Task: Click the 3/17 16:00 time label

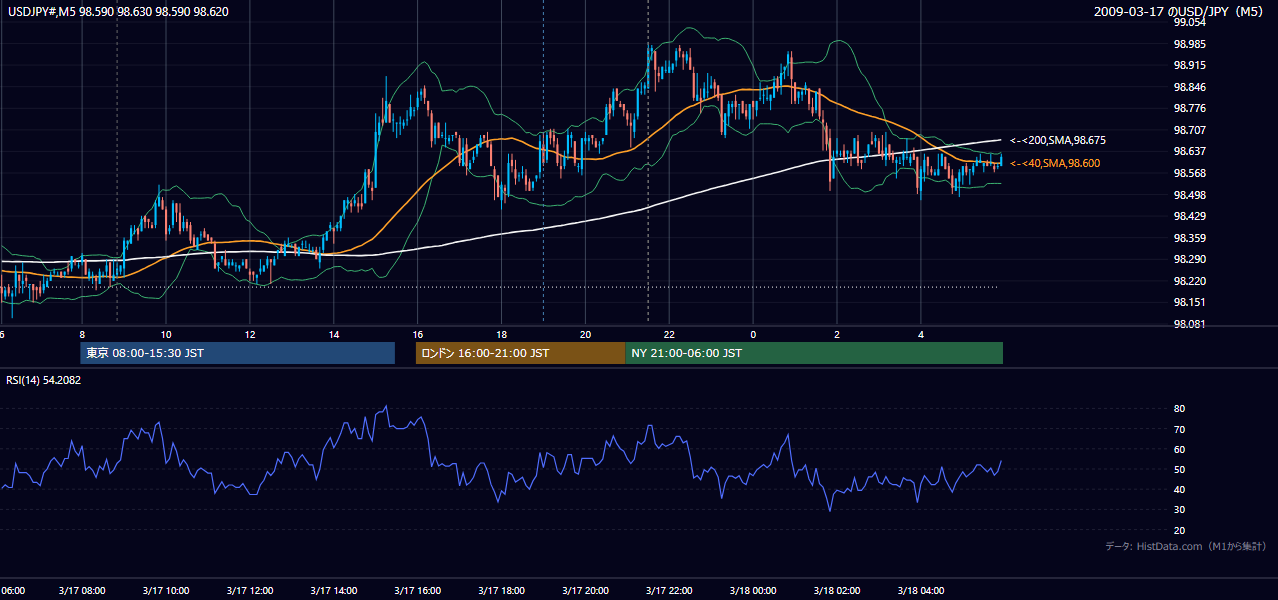Action: pyautogui.click(x=418, y=591)
